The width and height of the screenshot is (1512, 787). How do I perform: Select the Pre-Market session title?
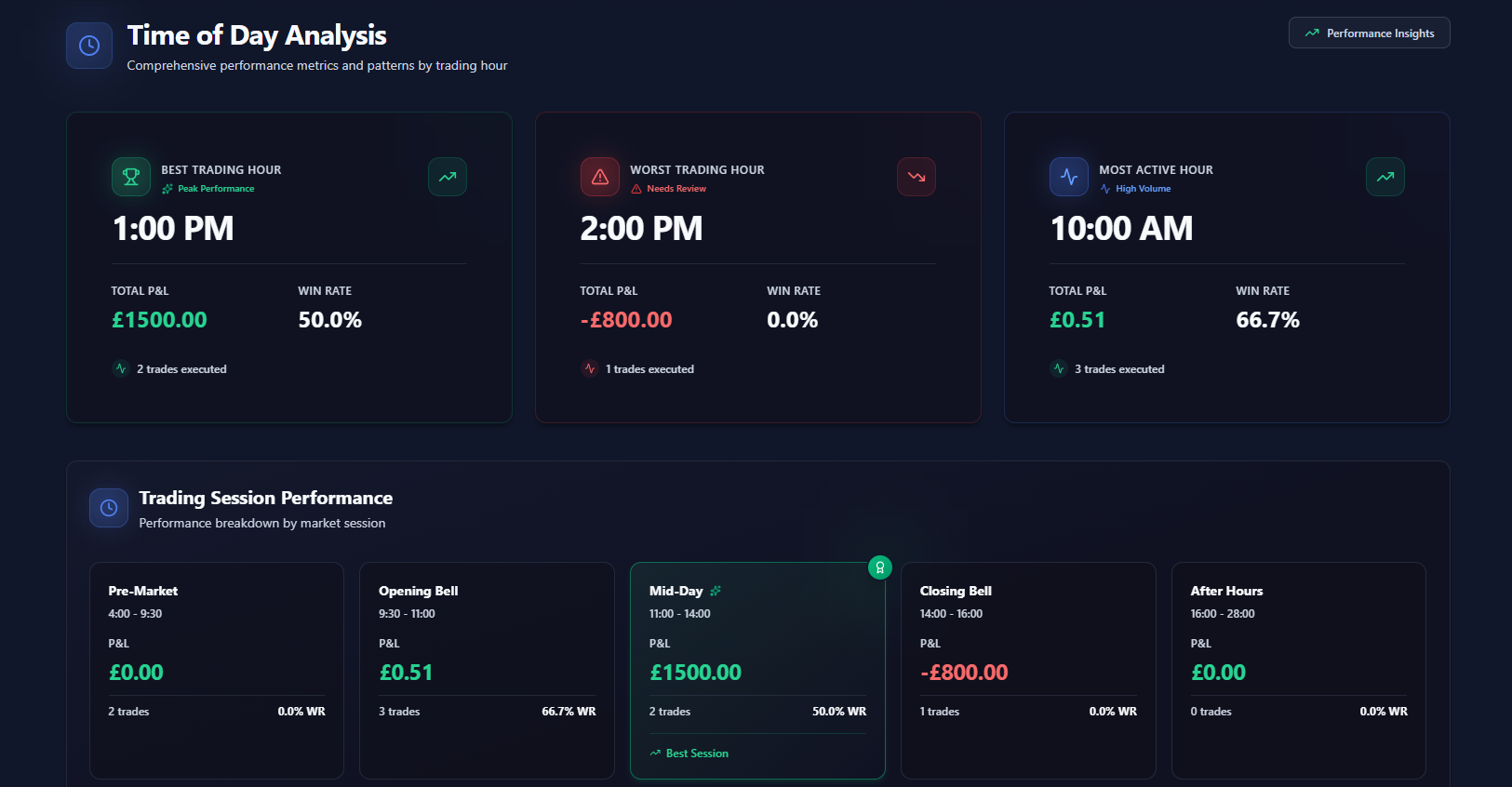click(x=142, y=591)
